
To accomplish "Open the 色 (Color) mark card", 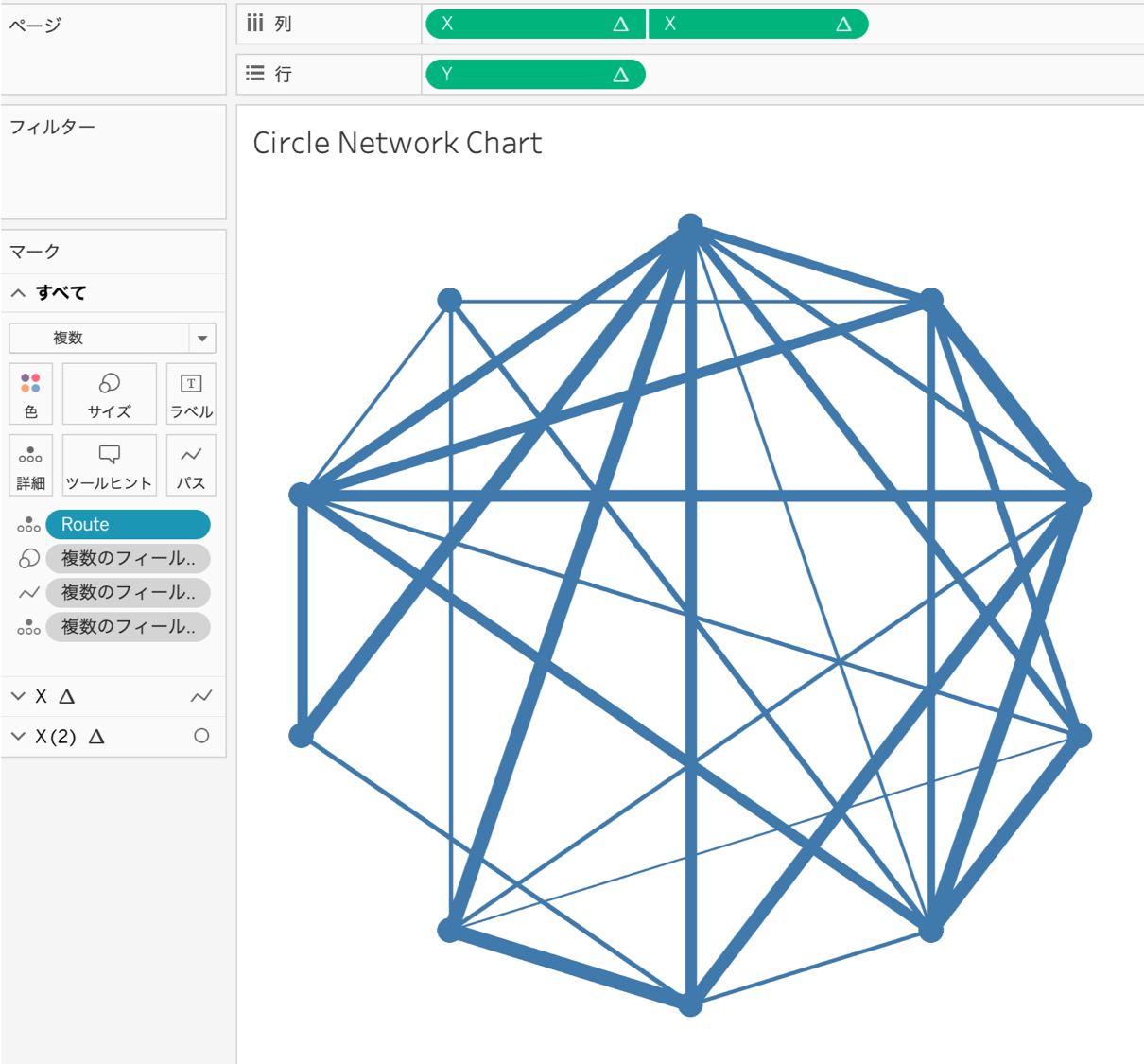I will tap(30, 393).
